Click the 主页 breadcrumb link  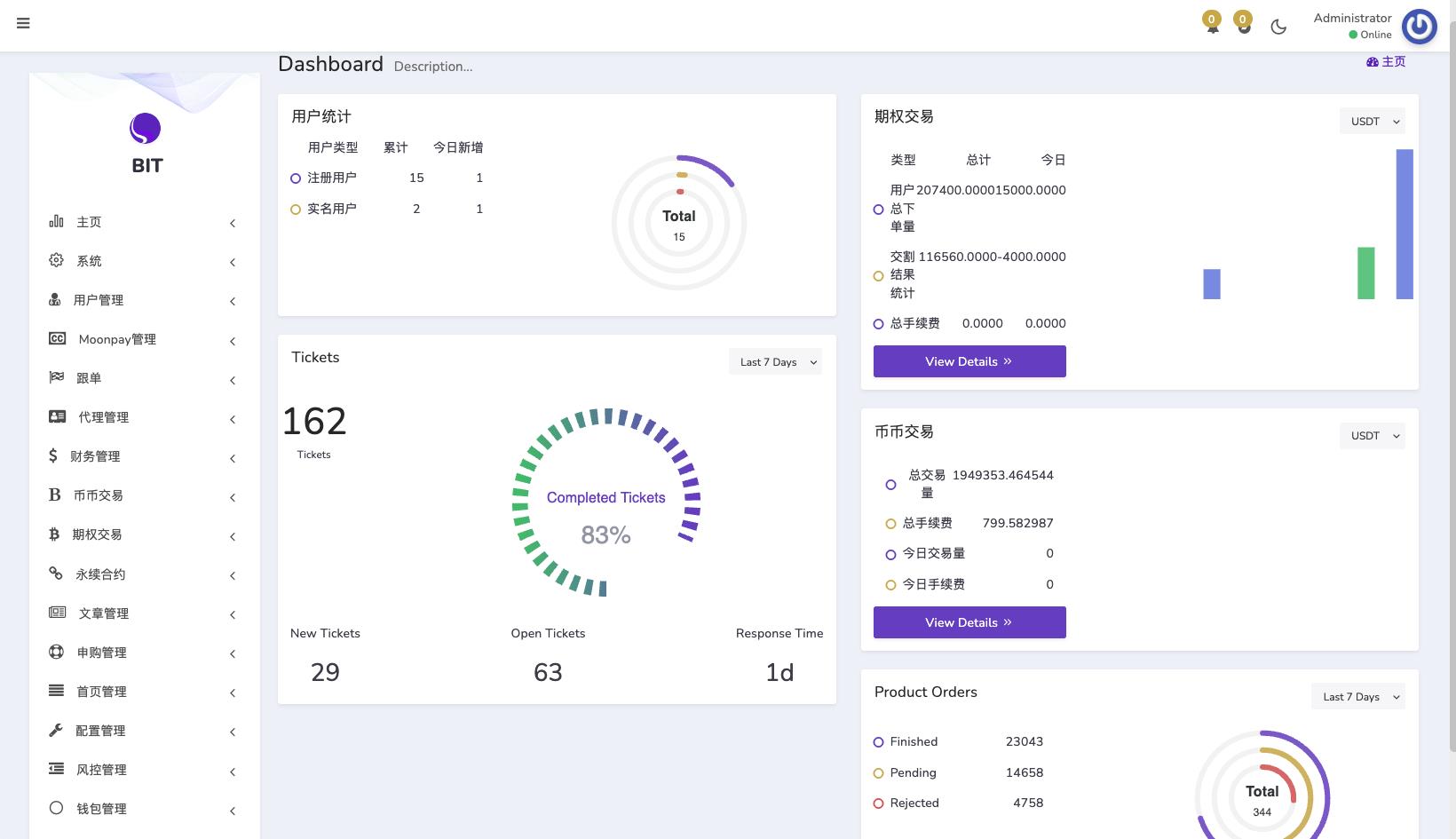(1387, 61)
